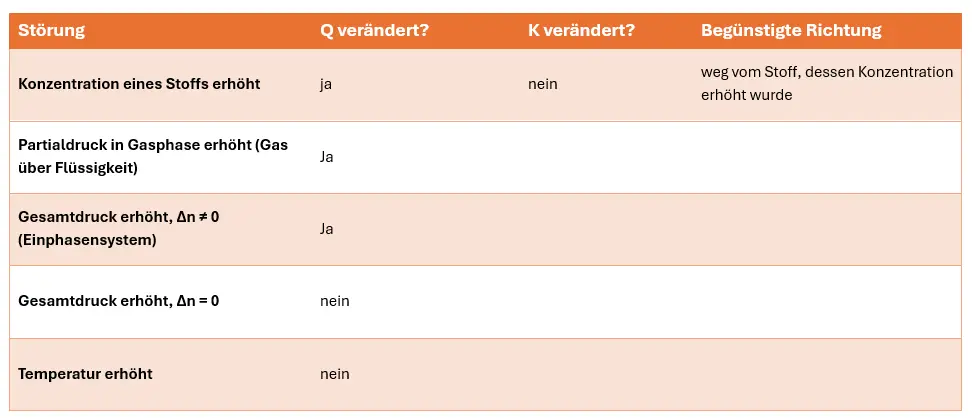The height and width of the screenshot is (418, 972).
Task: Select the 'Gesamtdruck erhöht, Δn = 0' cell
Action: pyautogui.click(x=118, y=301)
